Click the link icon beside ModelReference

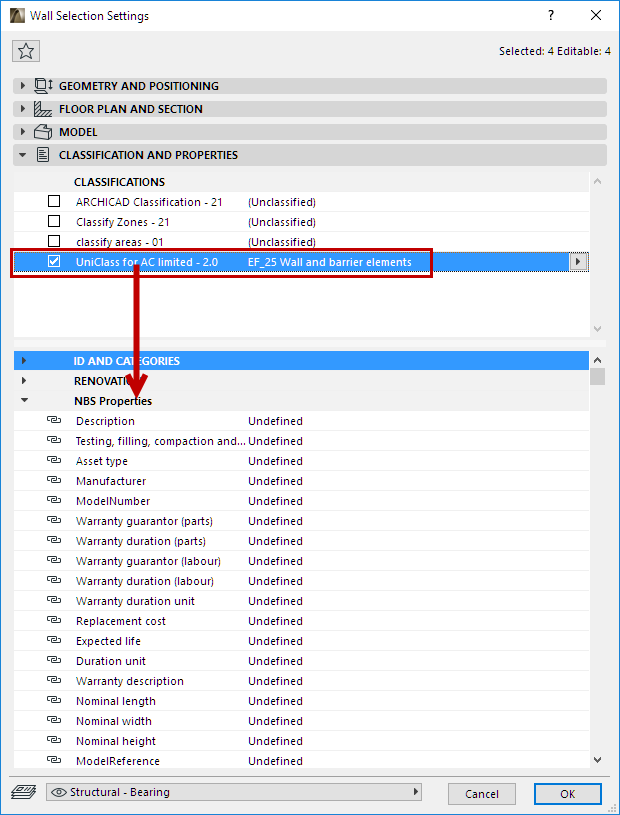54,760
